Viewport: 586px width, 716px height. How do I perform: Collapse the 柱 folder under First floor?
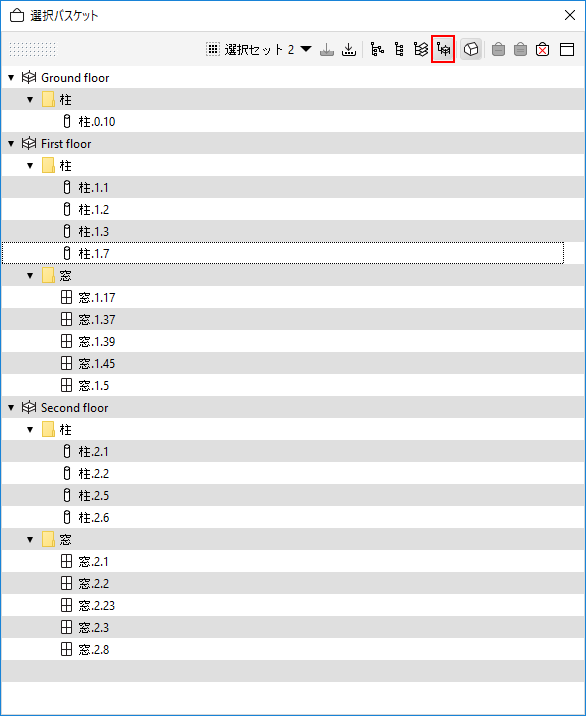30,165
